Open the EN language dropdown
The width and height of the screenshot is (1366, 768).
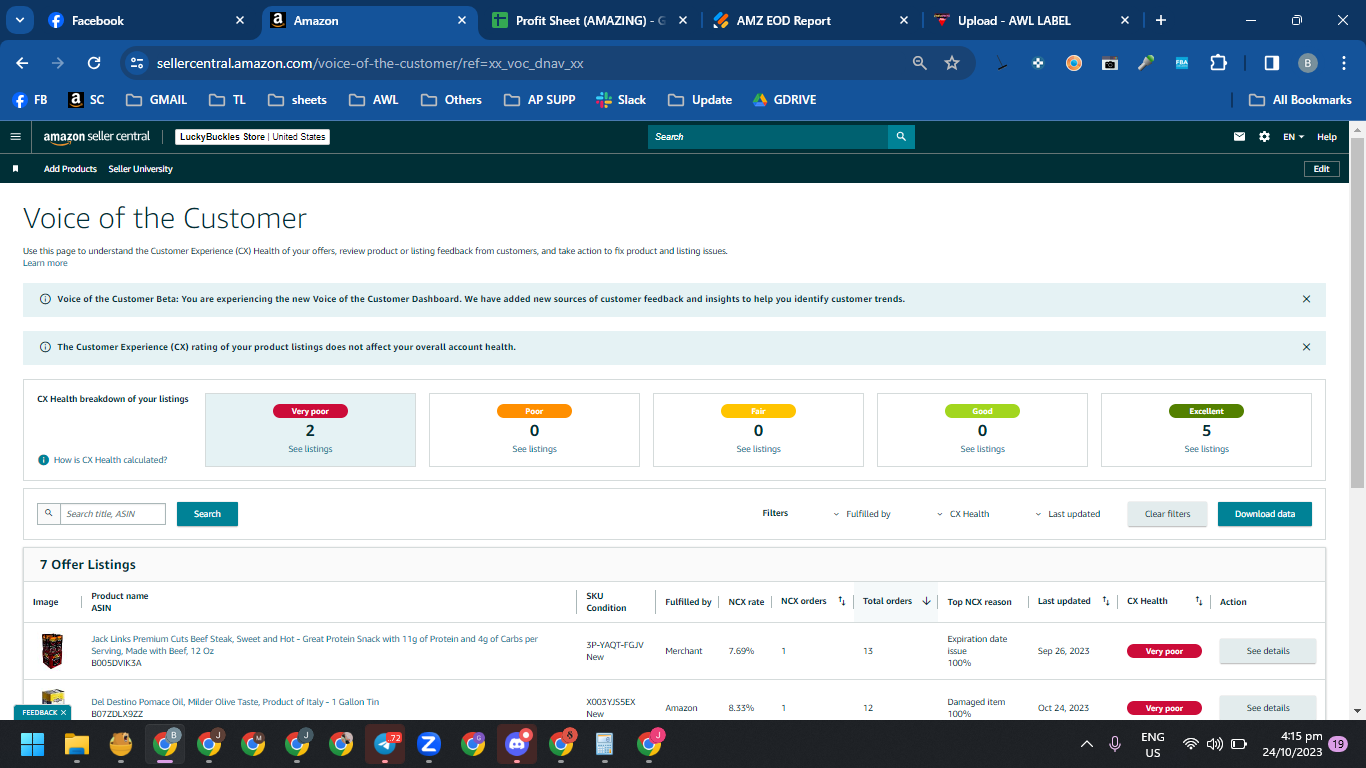[x=1293, y=137]
